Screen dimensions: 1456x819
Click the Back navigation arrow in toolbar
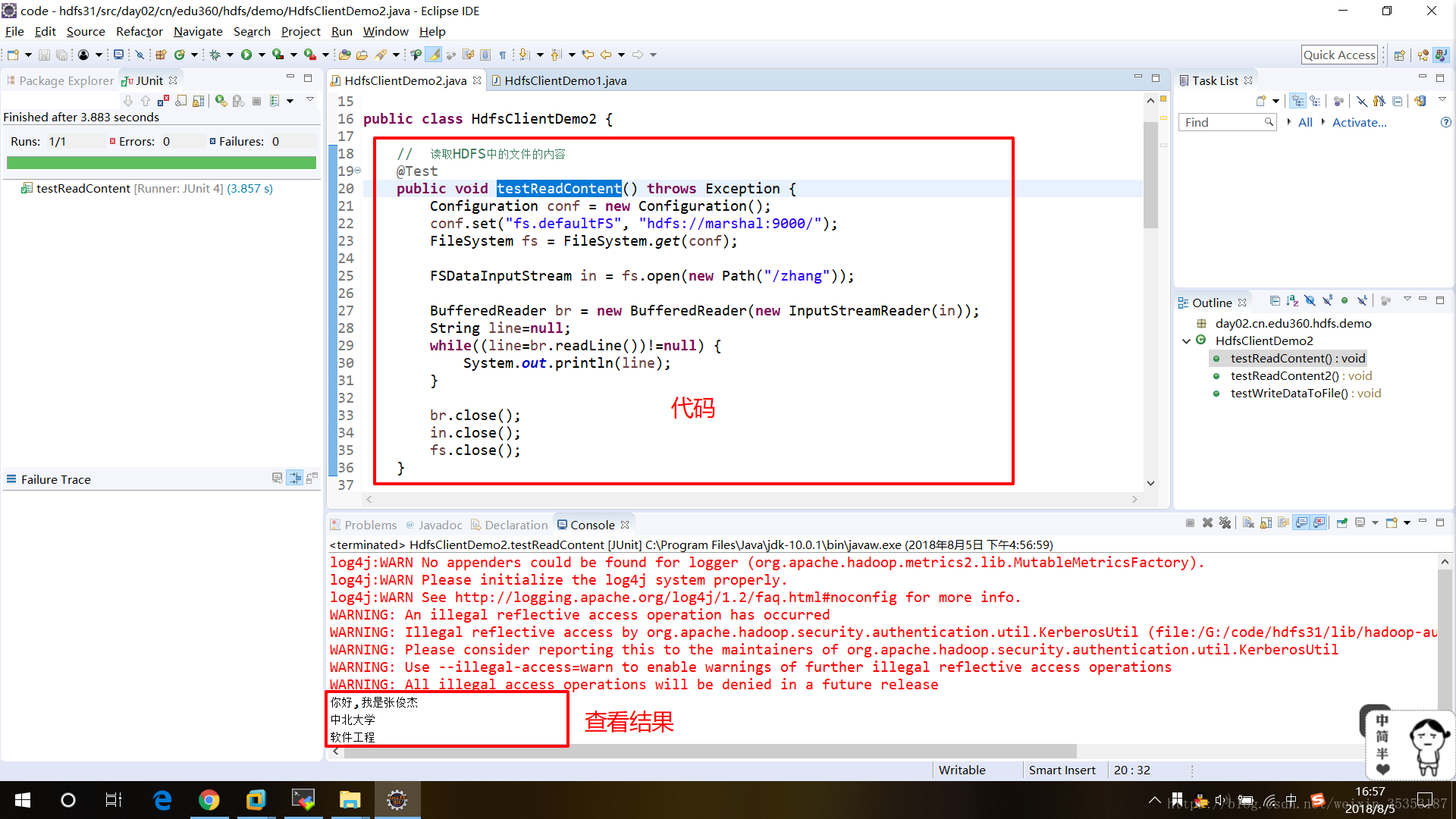pos(606,55)
